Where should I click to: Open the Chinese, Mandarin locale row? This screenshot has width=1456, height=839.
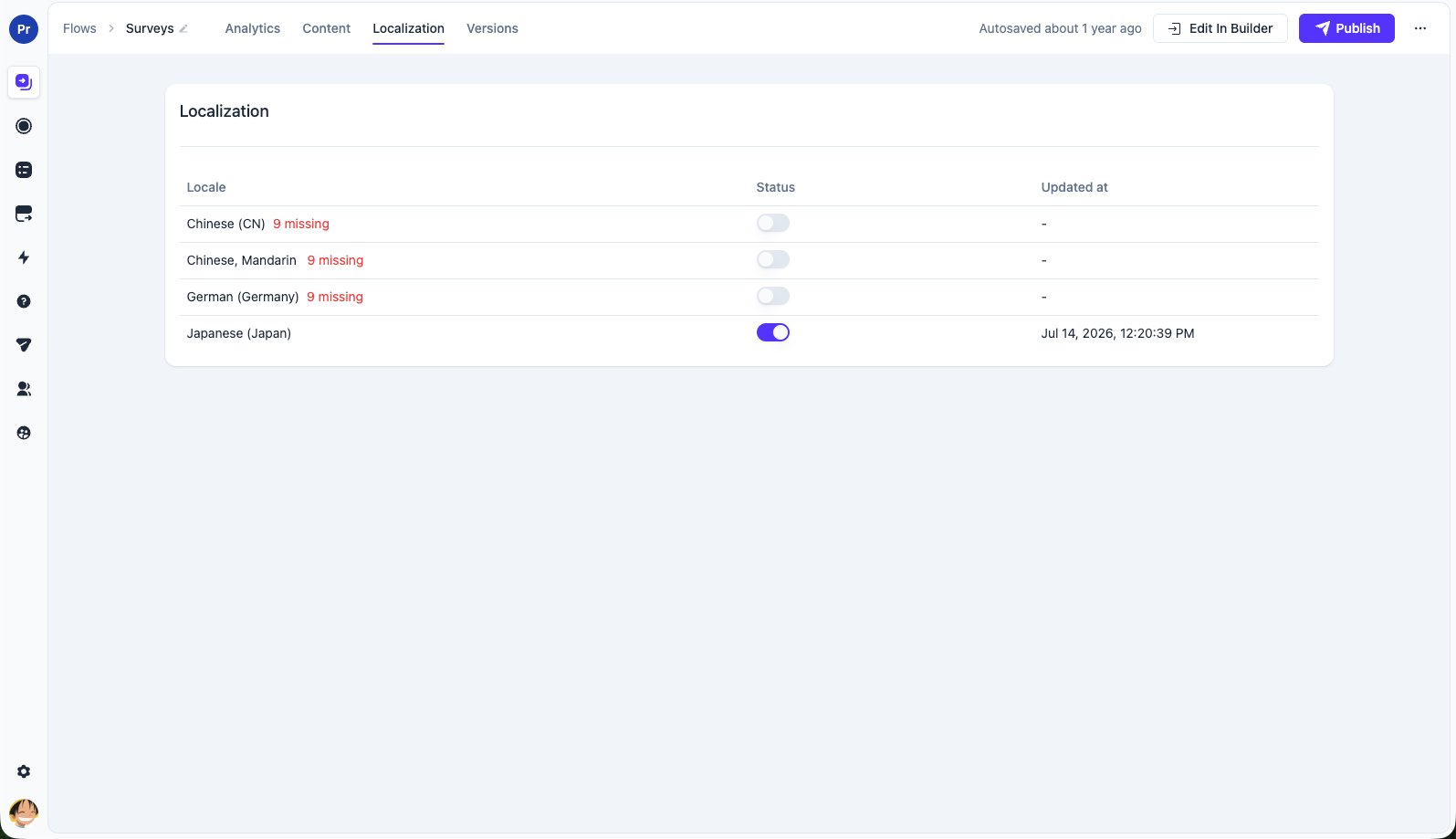pyautogui.click(x=749, y=260)
